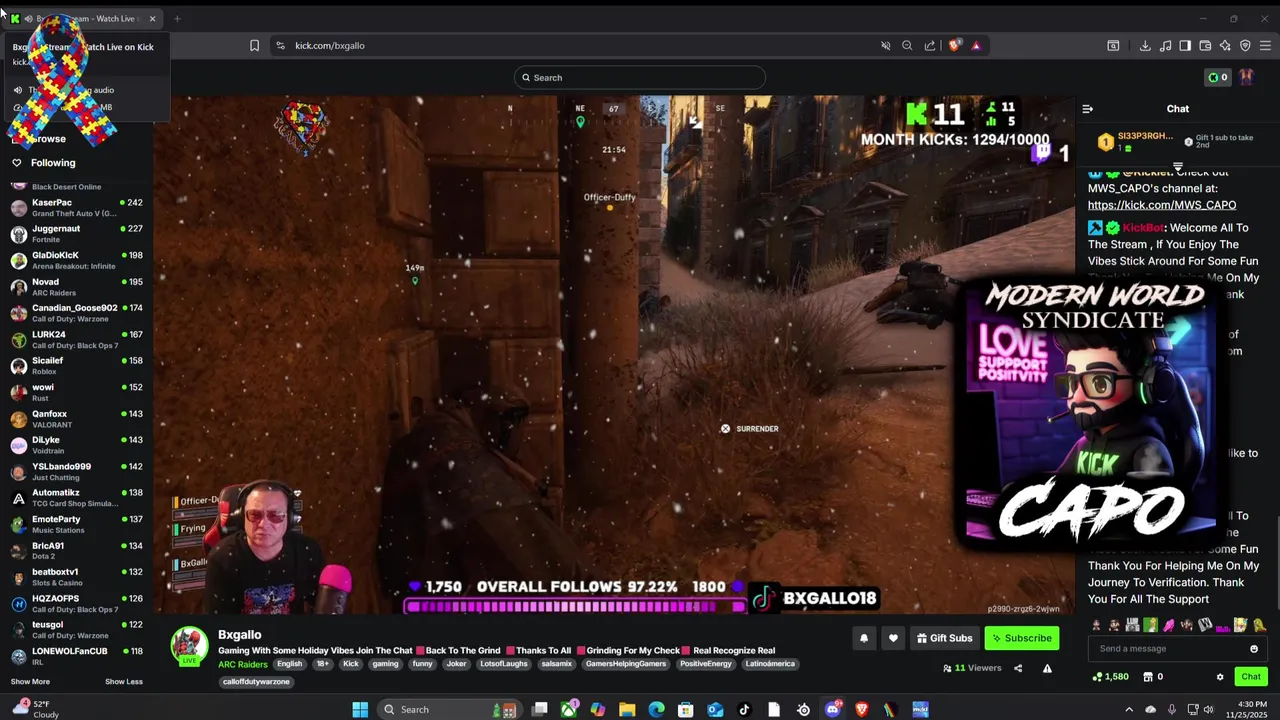This screenshot has width=1280, height=720.
Task: Open Novad channel playing ARC Raiders
Action: (78, 287)
